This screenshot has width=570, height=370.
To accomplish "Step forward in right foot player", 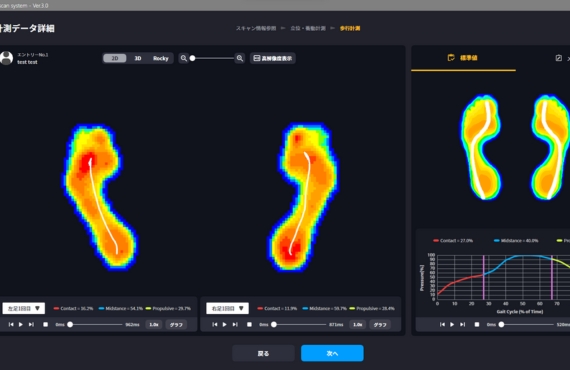I will [235, 324].
